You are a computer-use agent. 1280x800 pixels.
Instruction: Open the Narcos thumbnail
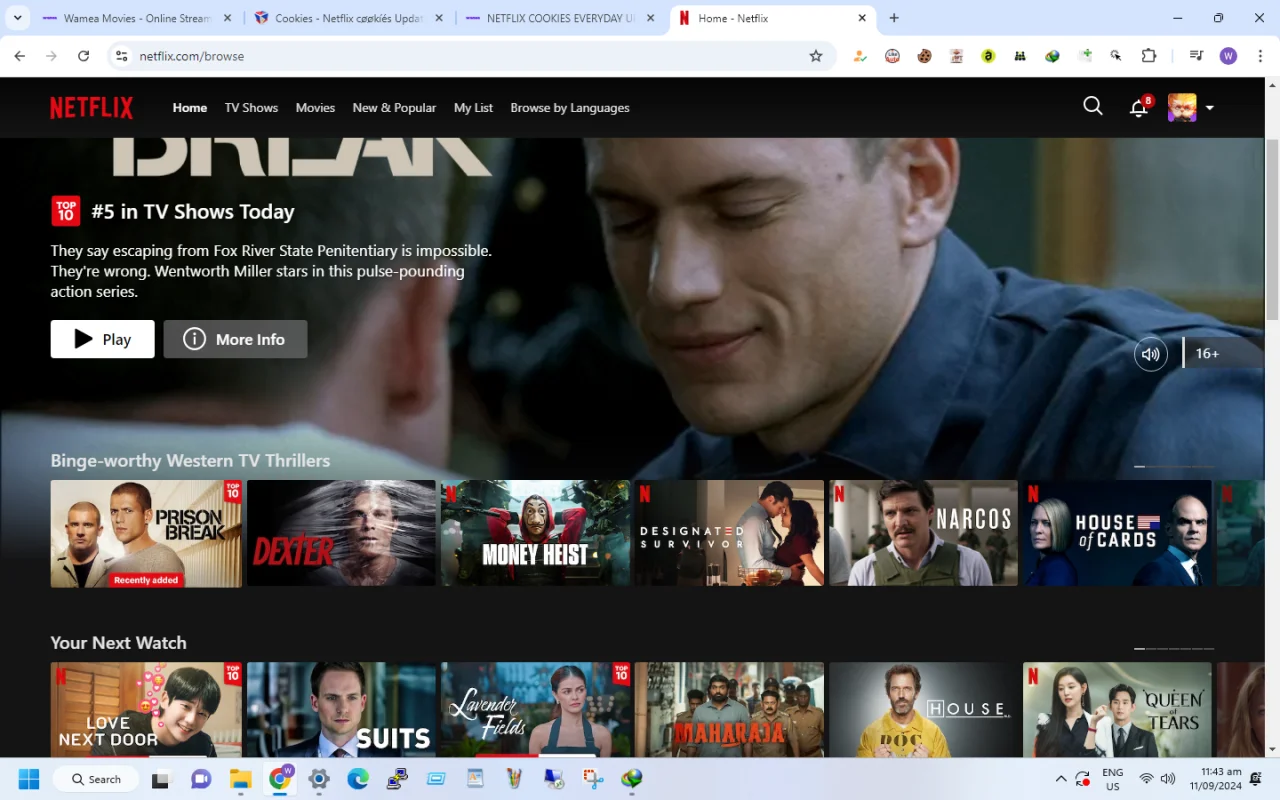(x=923, y=533)
